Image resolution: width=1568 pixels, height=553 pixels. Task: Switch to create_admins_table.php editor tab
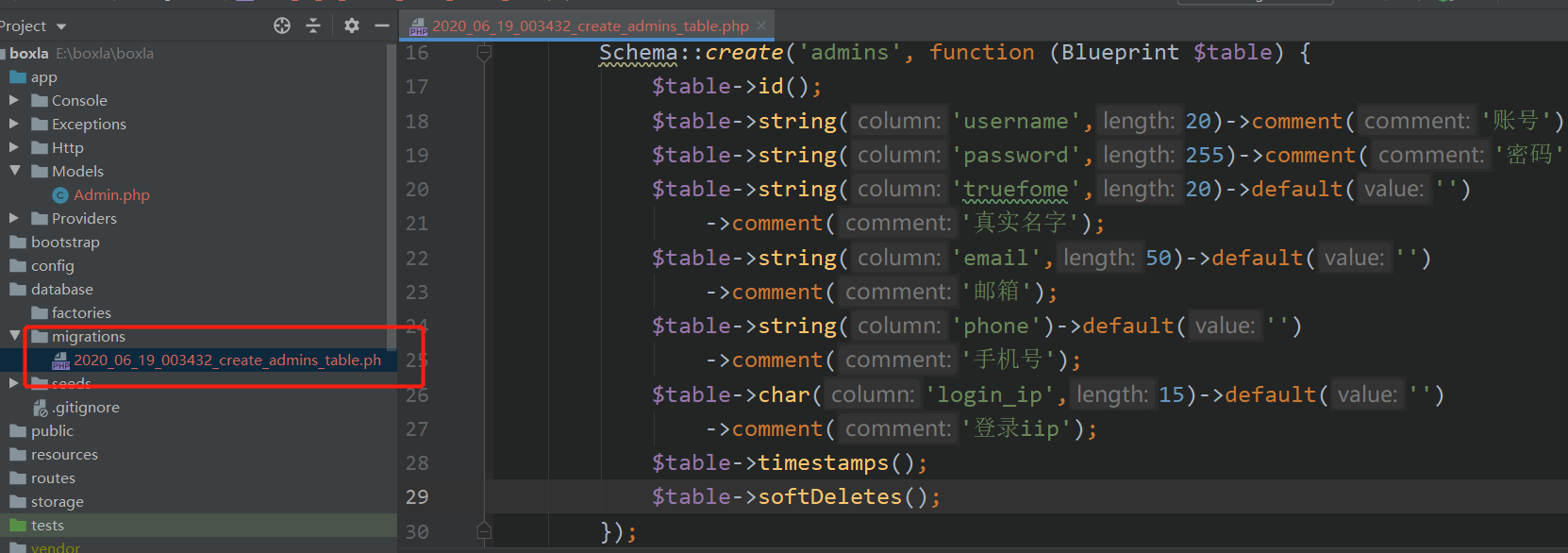pos(591,26)
